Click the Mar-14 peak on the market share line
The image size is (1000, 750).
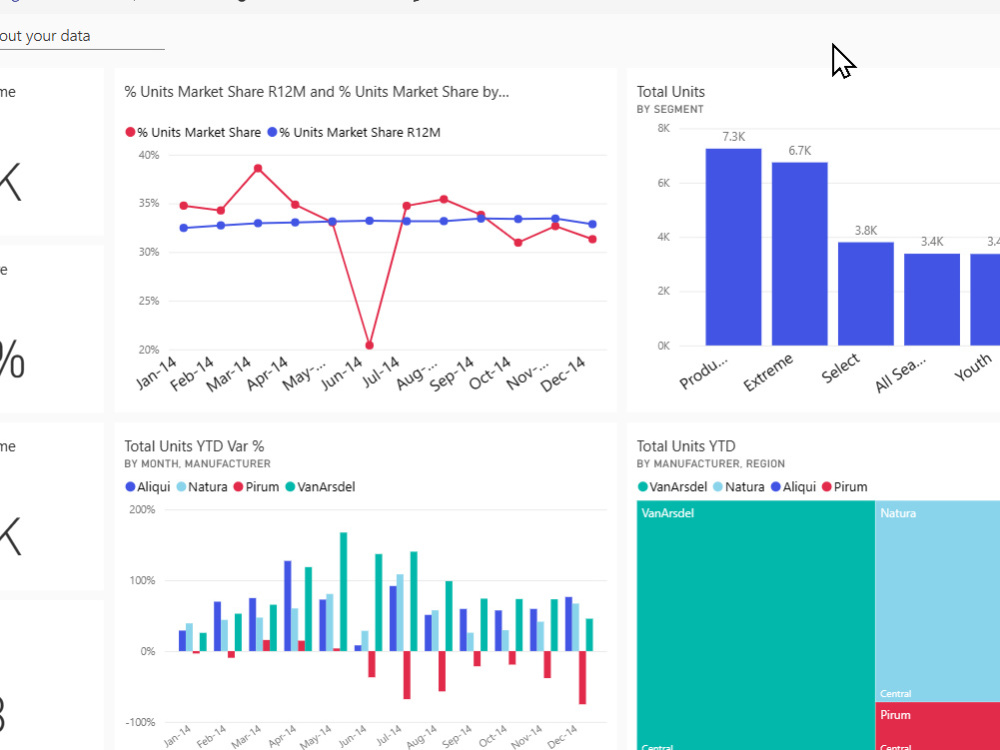click(256, 167)
